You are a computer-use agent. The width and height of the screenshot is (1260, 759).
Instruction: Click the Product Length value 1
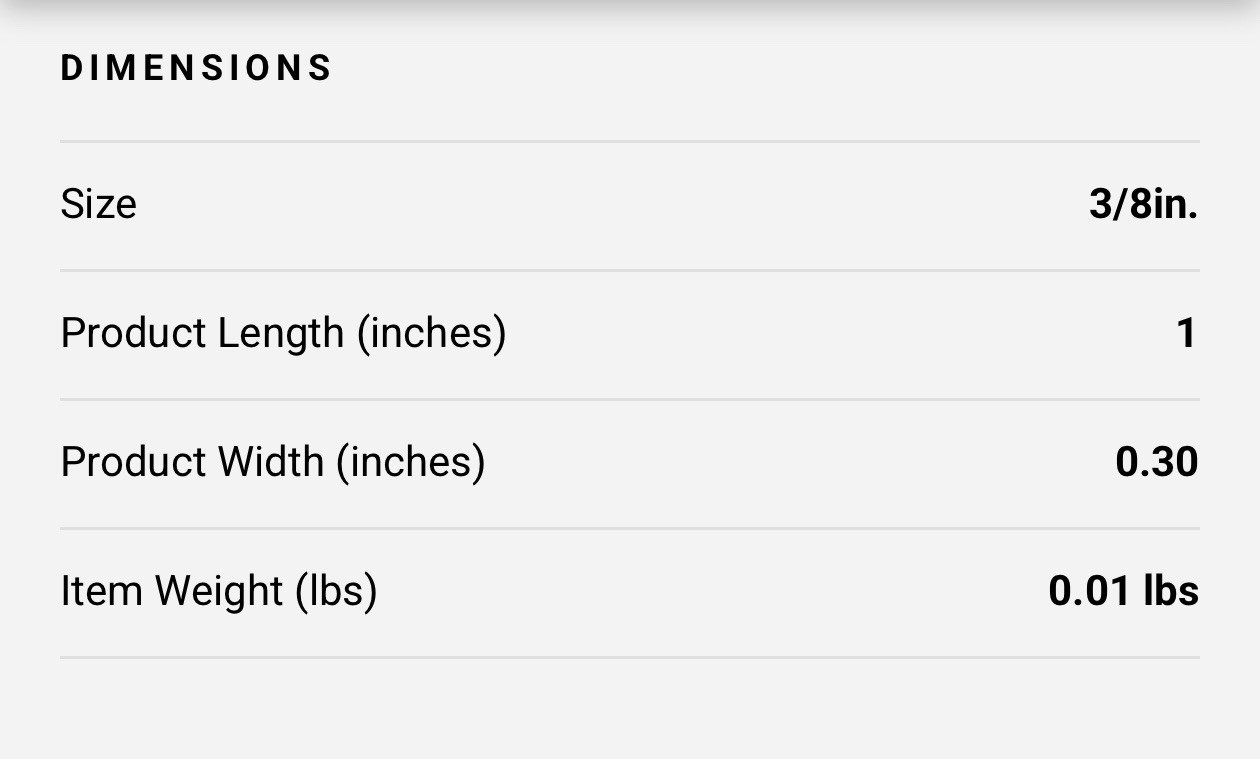(1186, 333)
